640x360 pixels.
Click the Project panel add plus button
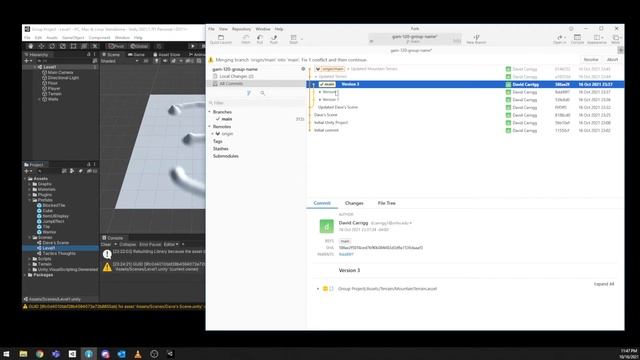click(27, 171)
